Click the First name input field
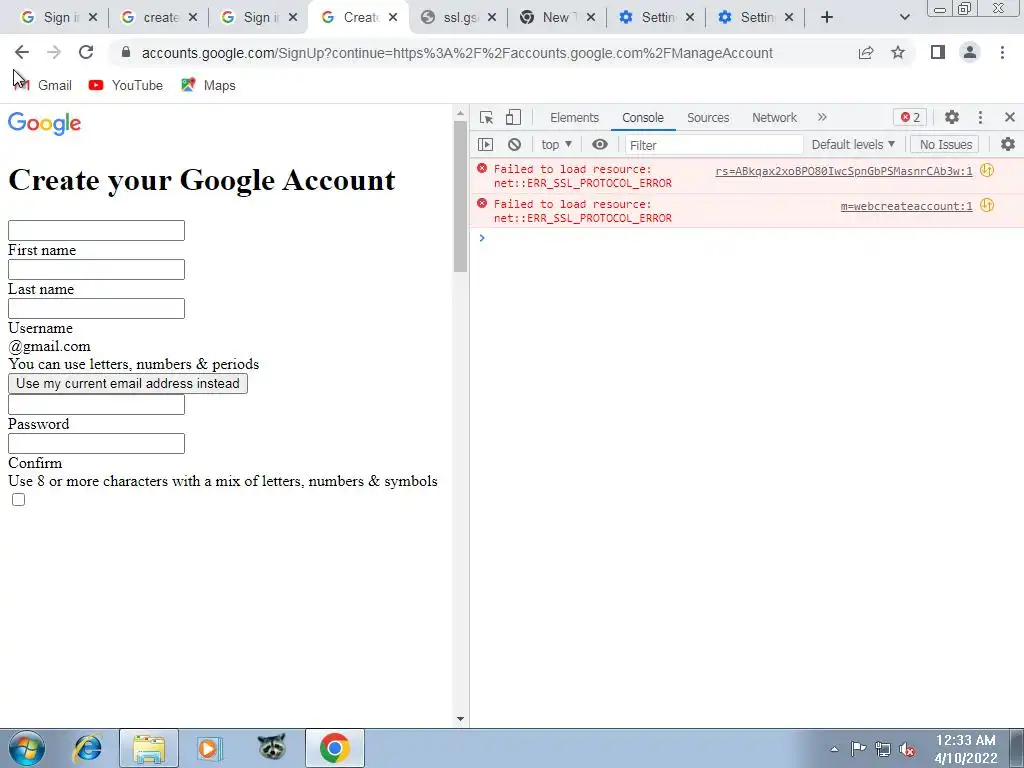The width and height of the screenshot is (1024, 768). click(97, 231)
